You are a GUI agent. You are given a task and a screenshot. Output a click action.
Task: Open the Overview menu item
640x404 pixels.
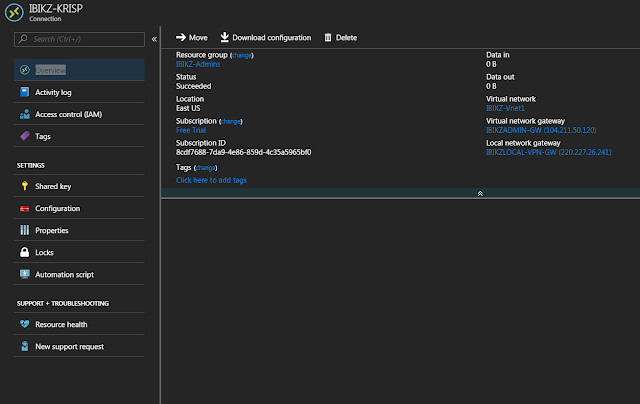pyautogui.click(x=79, y=70)
